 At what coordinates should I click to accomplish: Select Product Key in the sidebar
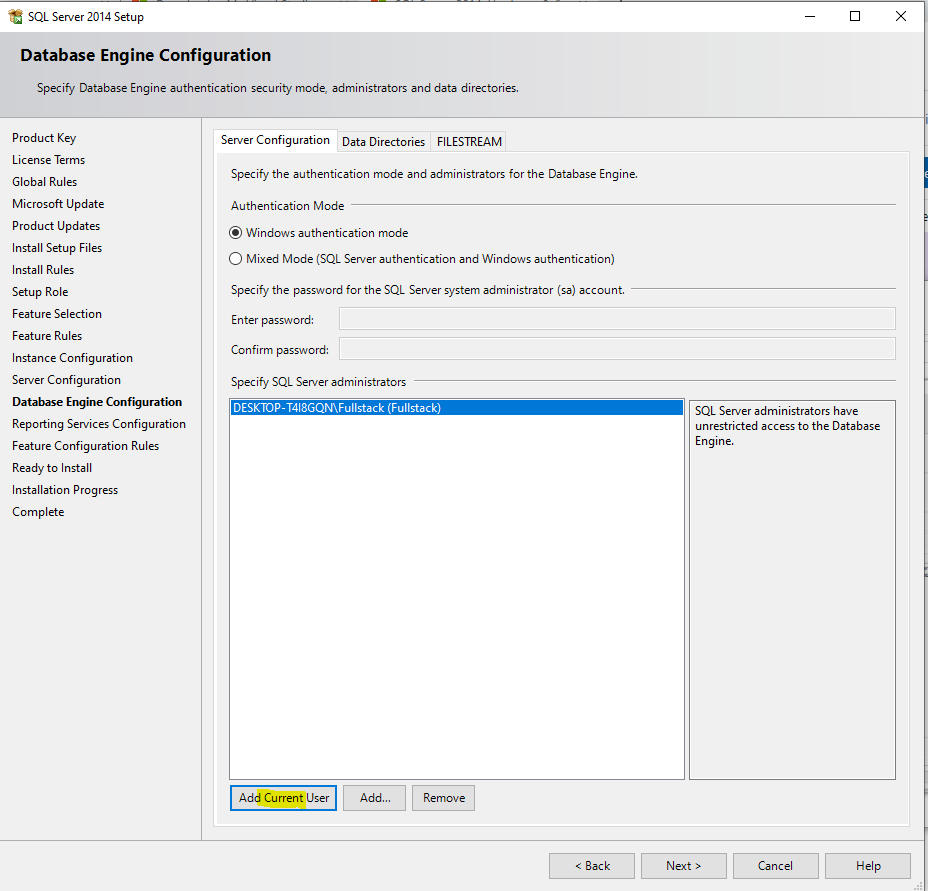pyautogui.click(x=44, y=137)
